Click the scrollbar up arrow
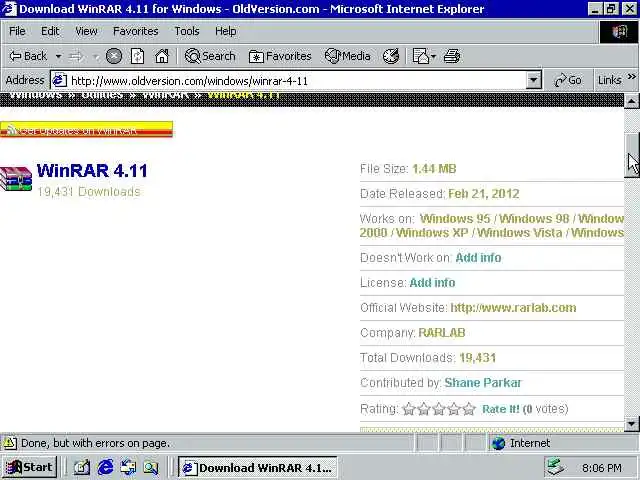 (631, 101)
